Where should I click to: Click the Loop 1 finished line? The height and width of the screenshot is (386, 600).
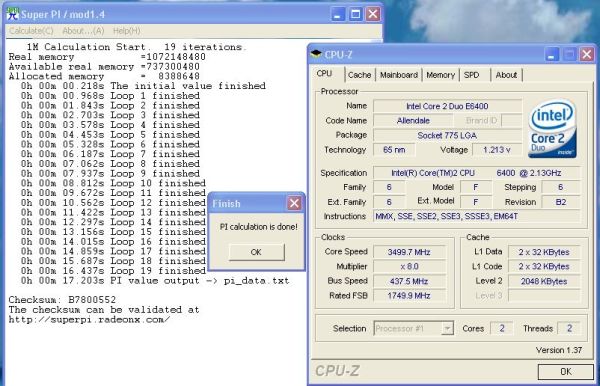(x=110, y=96)
